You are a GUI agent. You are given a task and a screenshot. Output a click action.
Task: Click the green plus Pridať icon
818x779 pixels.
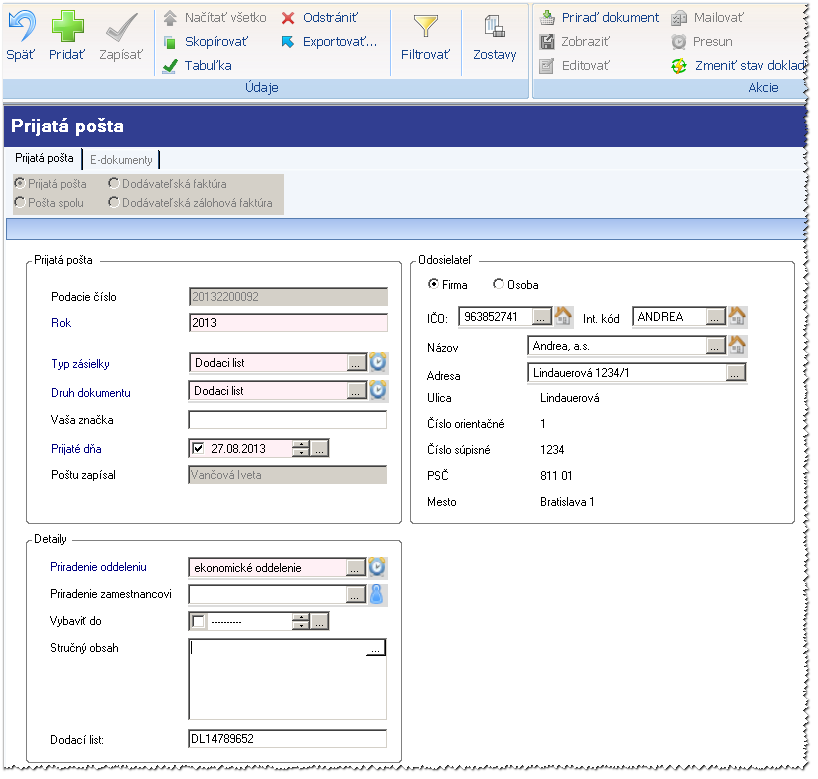[67, 28]
